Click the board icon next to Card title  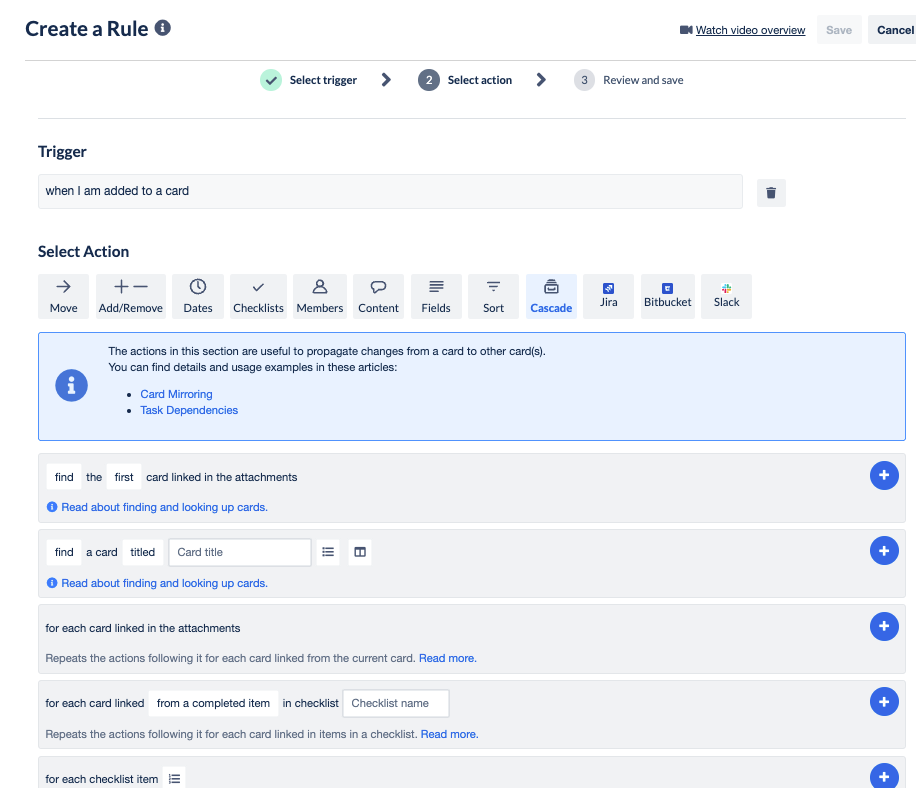(360, 552)
